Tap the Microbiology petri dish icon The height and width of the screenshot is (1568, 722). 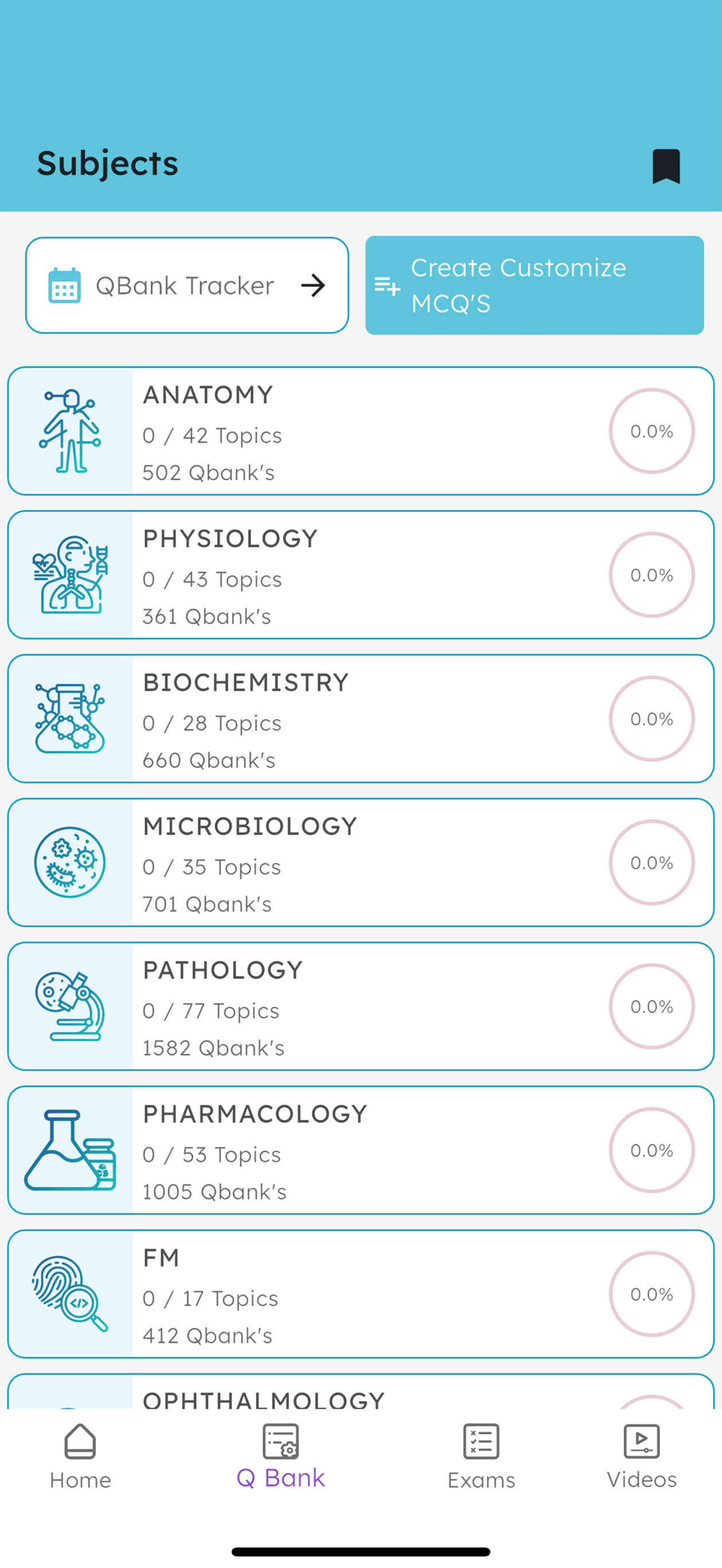[x=70, y=862]
